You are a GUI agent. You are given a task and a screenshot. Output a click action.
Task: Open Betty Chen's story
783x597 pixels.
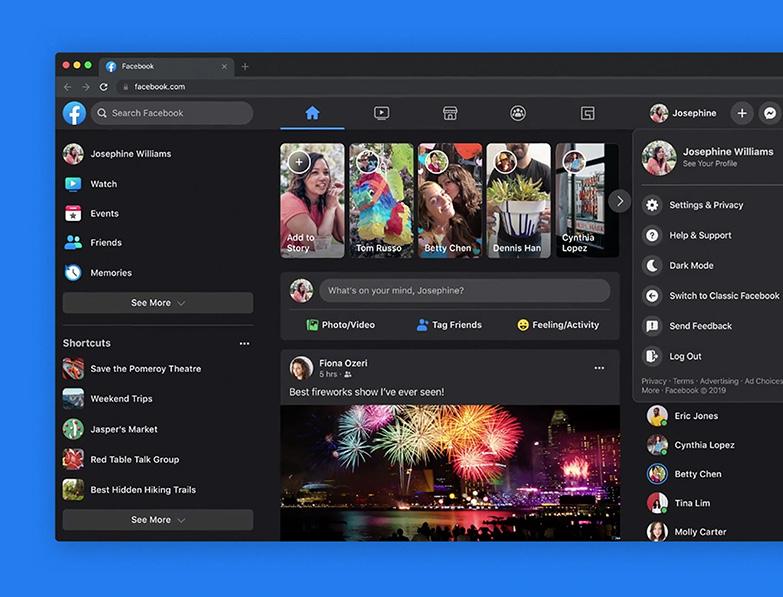[450, 201]
